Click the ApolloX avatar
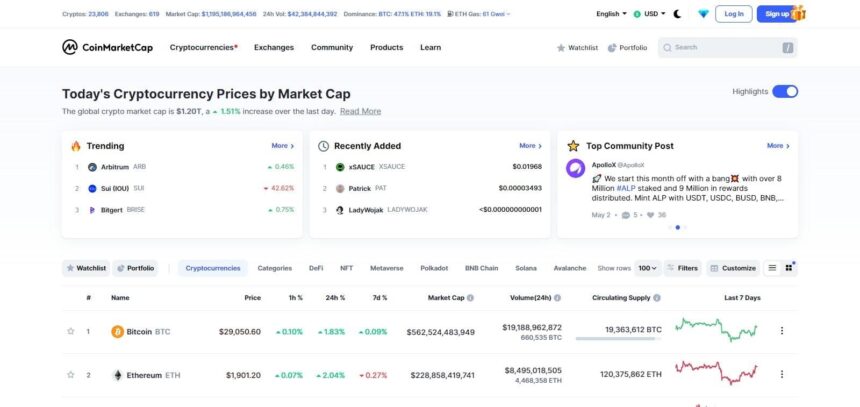This screenshot has height=407, width=860. coord(575,168)
